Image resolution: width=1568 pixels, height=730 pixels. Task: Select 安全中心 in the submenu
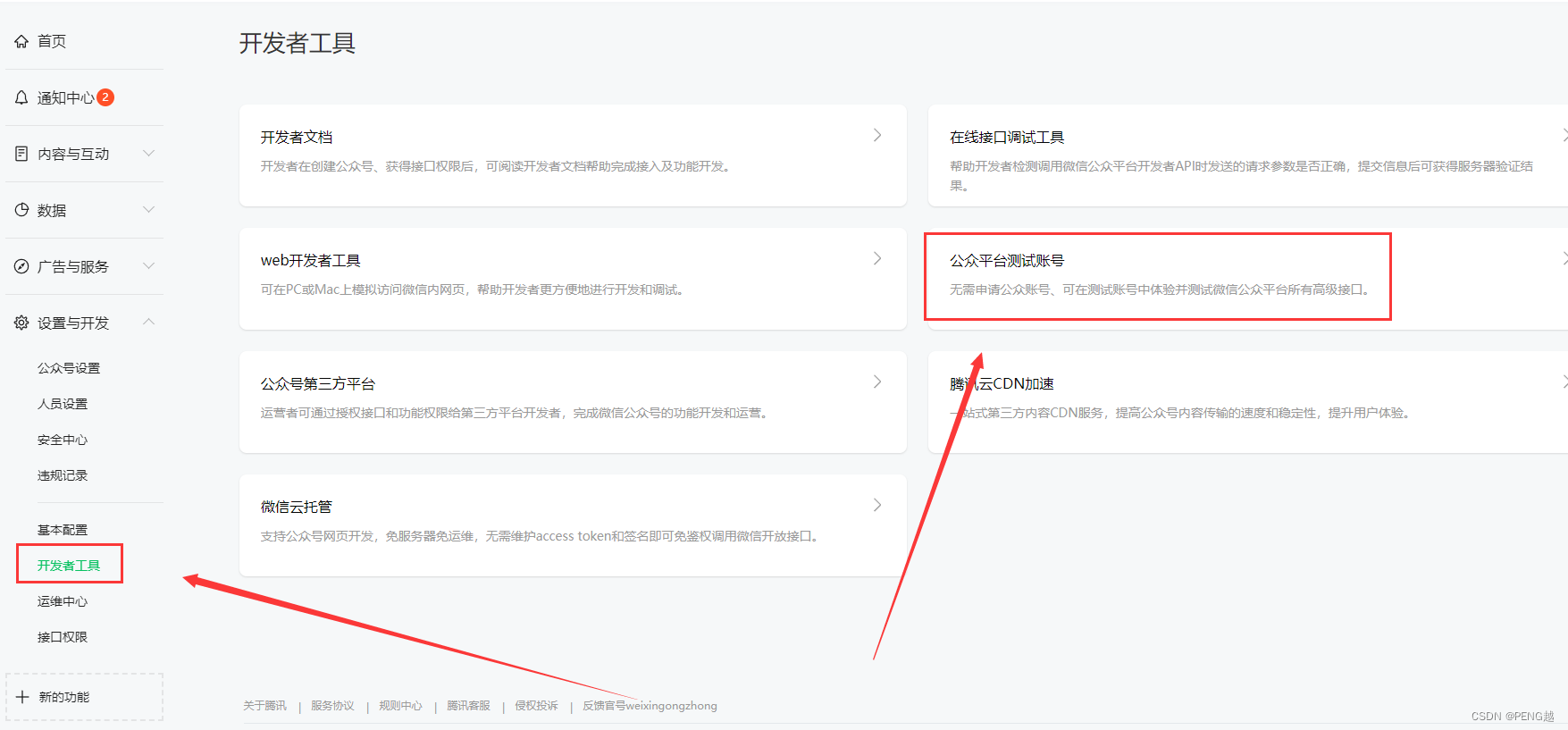[63, 440]
